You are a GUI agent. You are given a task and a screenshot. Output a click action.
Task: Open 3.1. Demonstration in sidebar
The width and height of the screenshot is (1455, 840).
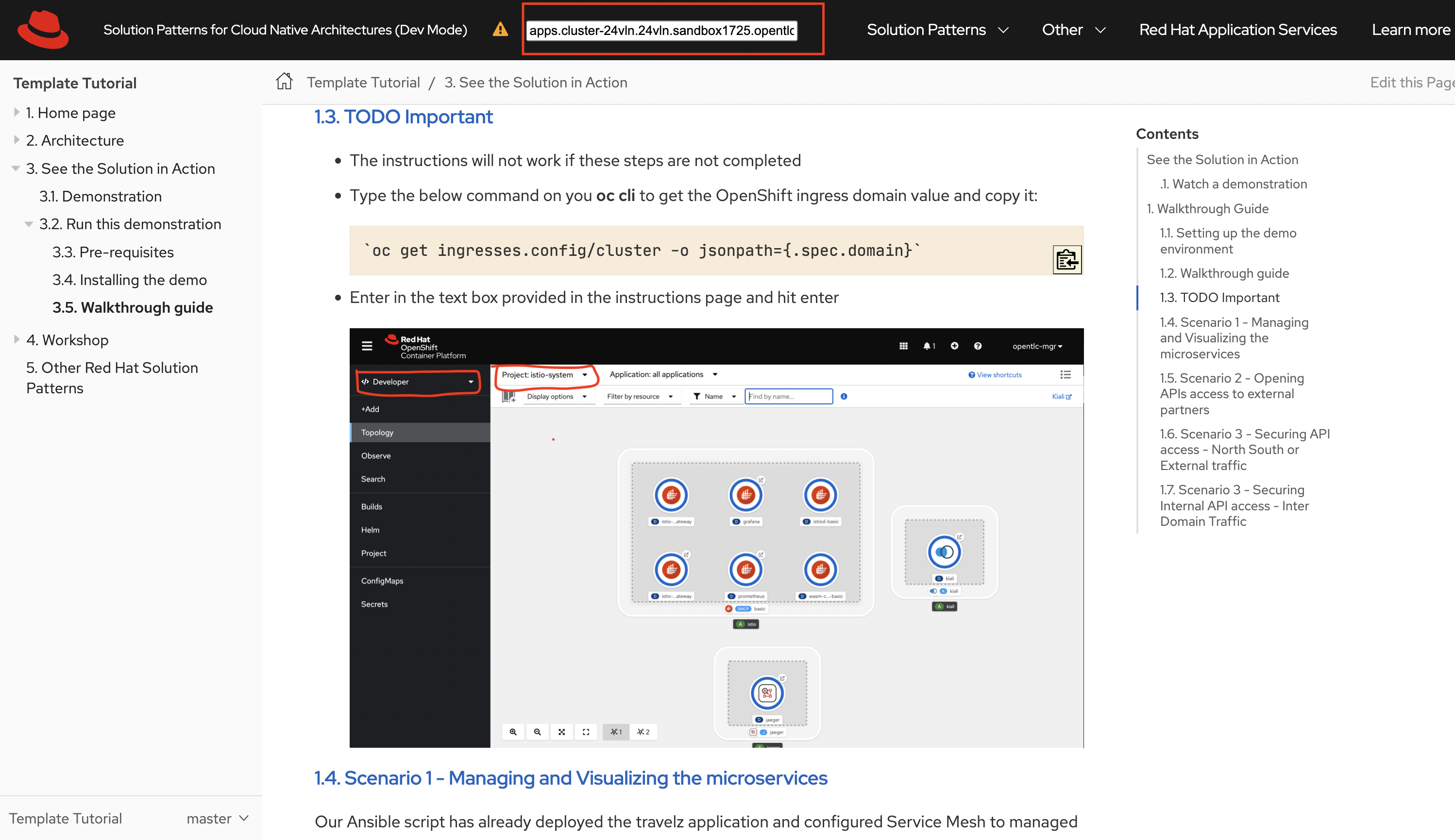pos(101,196)
